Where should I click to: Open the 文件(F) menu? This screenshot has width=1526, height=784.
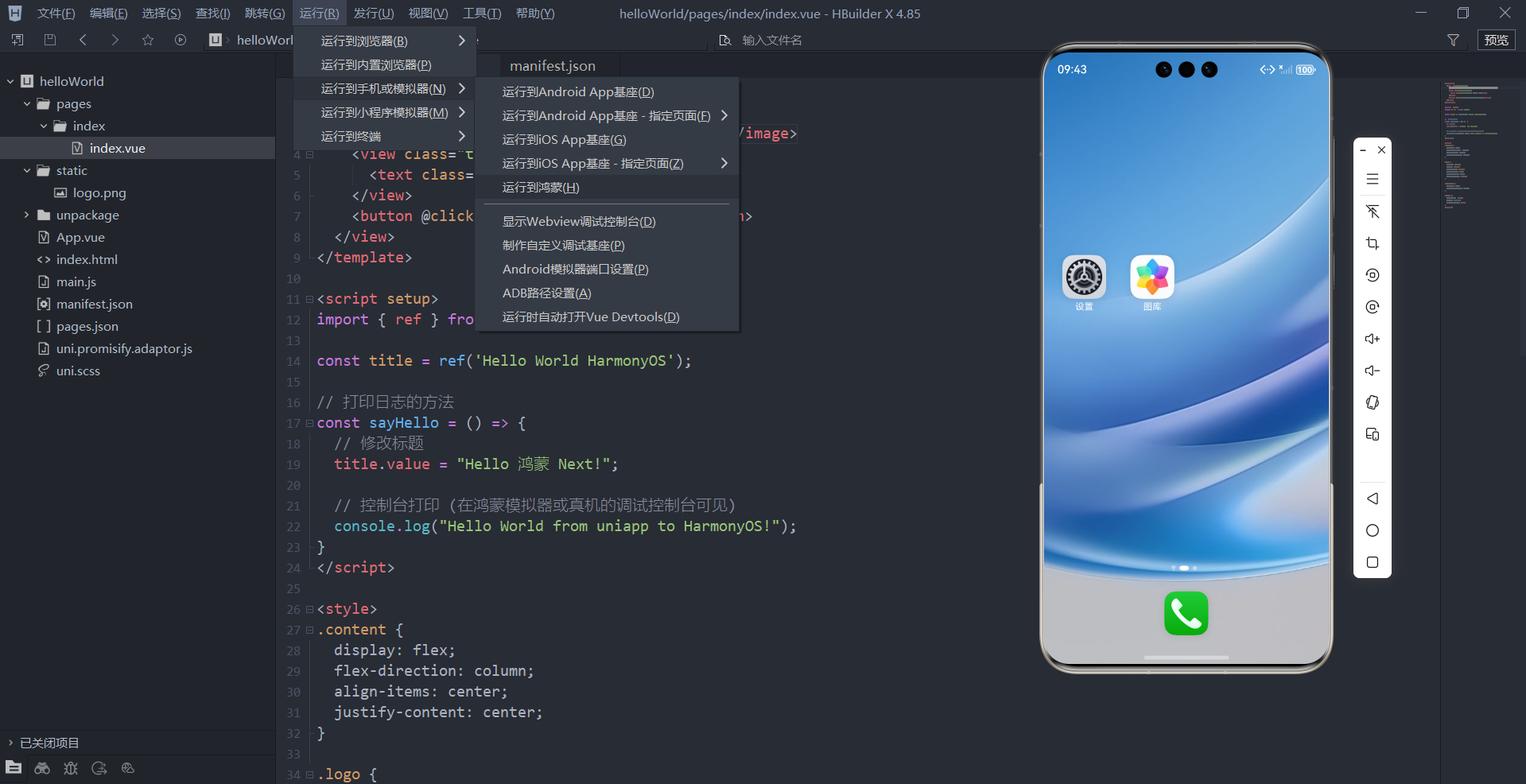pos(56,14)
